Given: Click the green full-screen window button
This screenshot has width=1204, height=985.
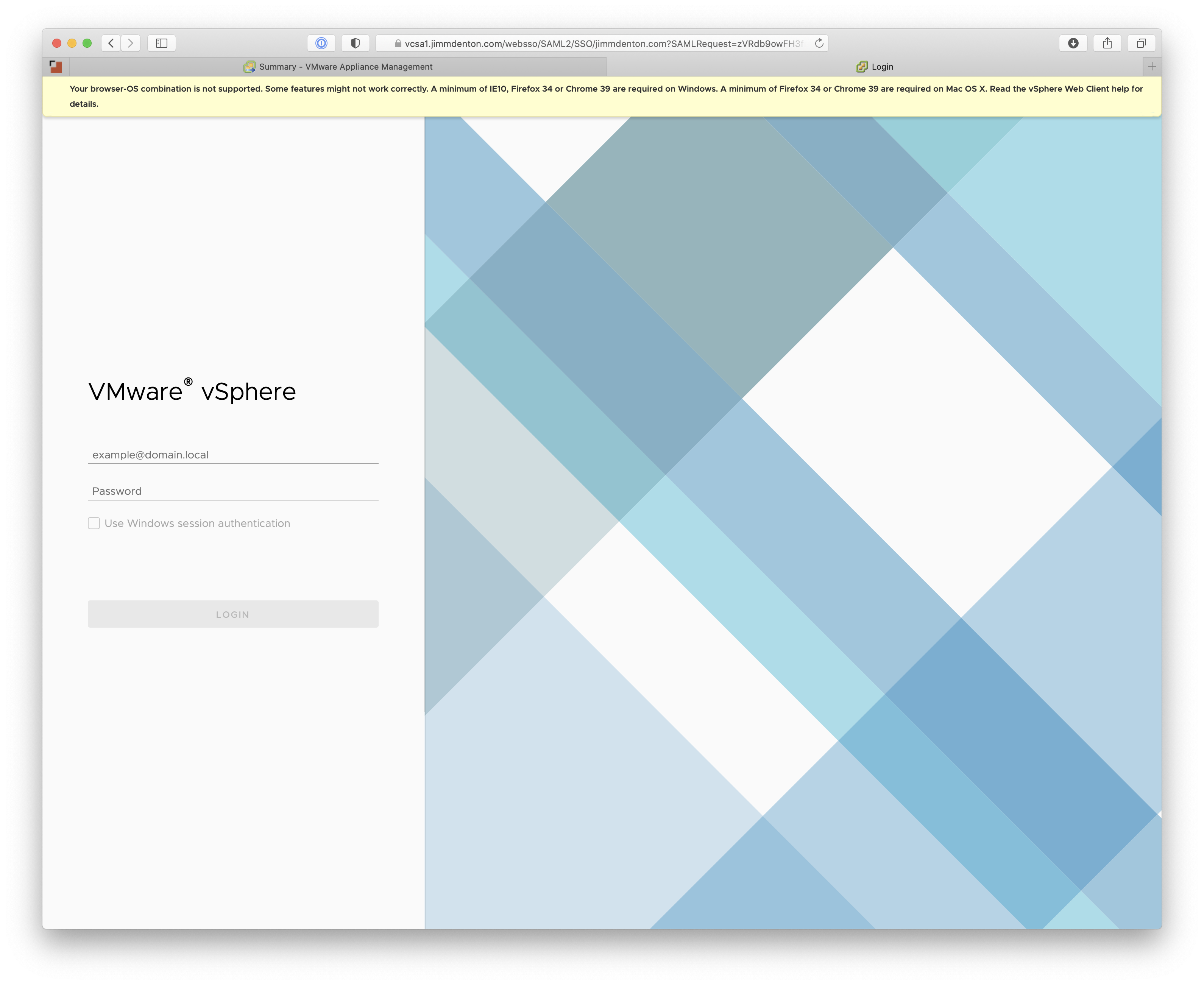Looking at the screenshot, I should click(87, 43).
